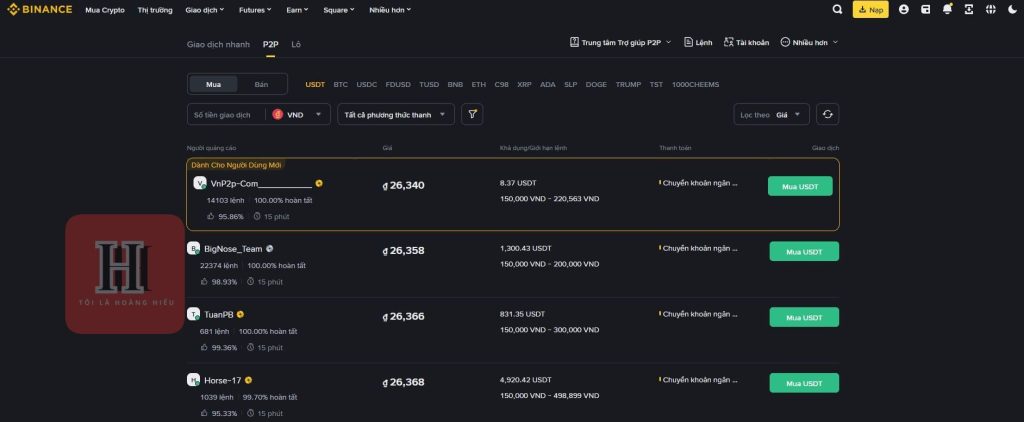1024x422 pixels.
Task: Switch to Giao dịch nhanh tab
Action: (x=218, y=44)
